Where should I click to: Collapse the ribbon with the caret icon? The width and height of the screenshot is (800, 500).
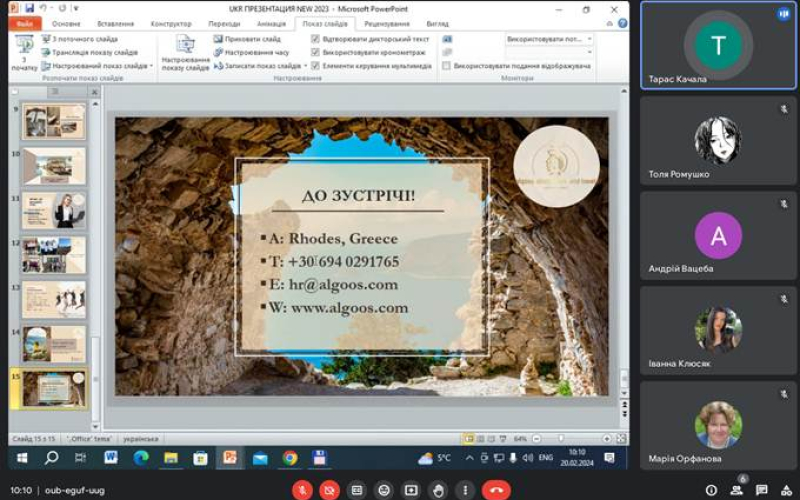click(610, 23)
